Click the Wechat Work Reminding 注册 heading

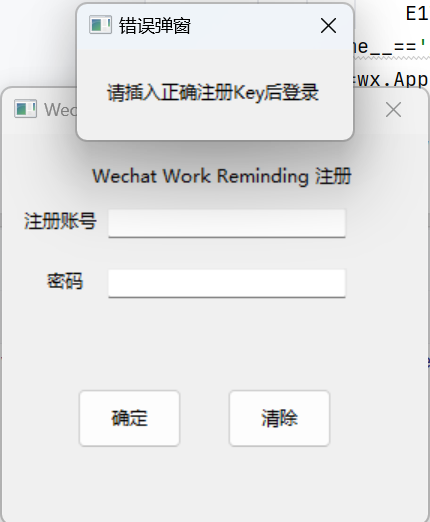pyautogui.click(x=222, y=176)
